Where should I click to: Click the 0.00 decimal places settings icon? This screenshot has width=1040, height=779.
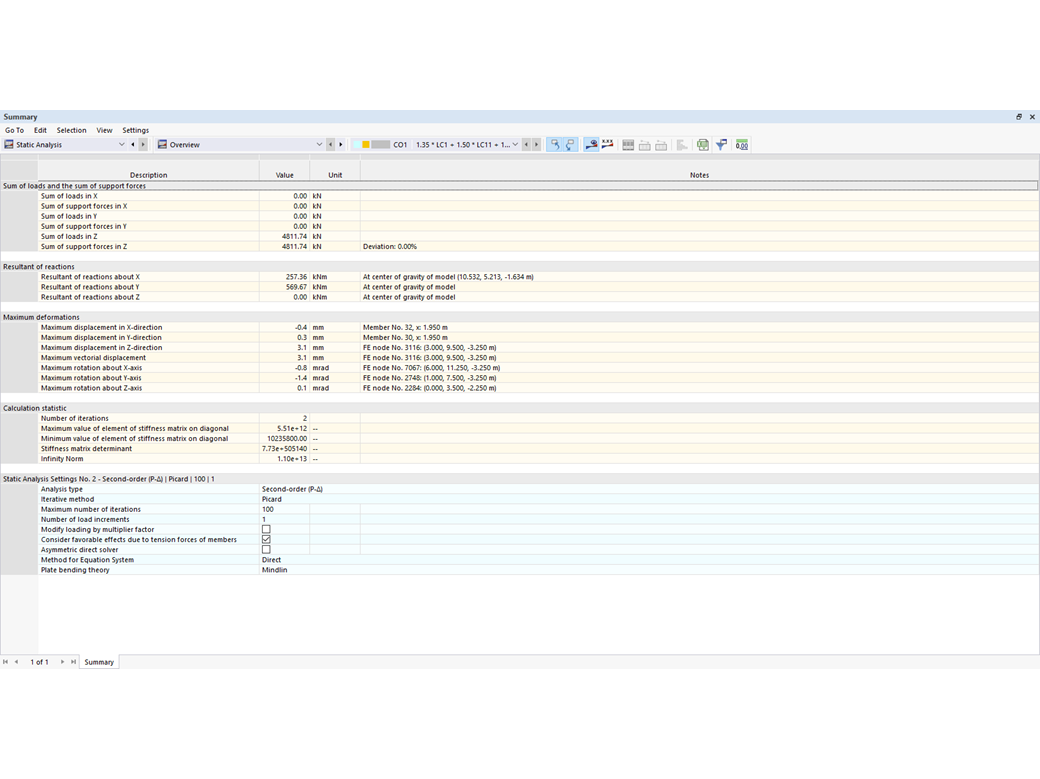click(741, 144)
